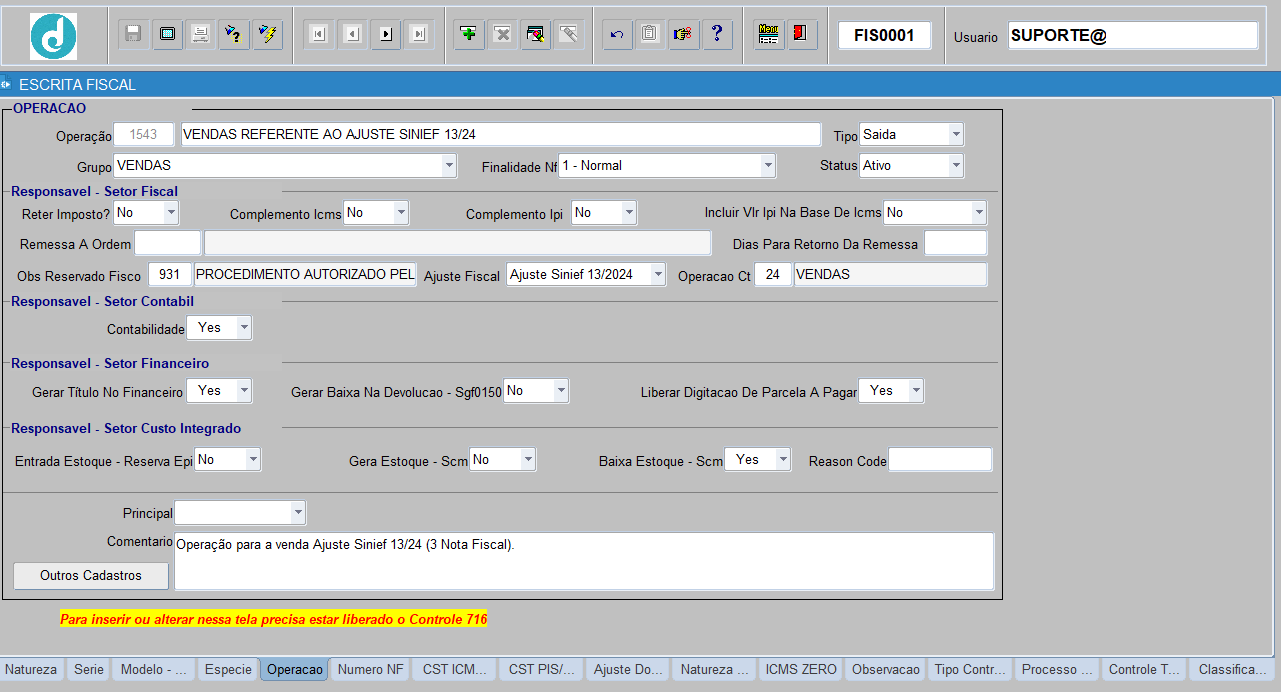
Task: Switch to the Tipo Contr tab
Action: 971,669
